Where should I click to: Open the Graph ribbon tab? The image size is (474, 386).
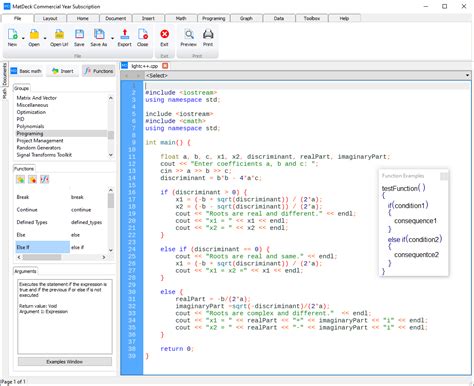(246, 18)
